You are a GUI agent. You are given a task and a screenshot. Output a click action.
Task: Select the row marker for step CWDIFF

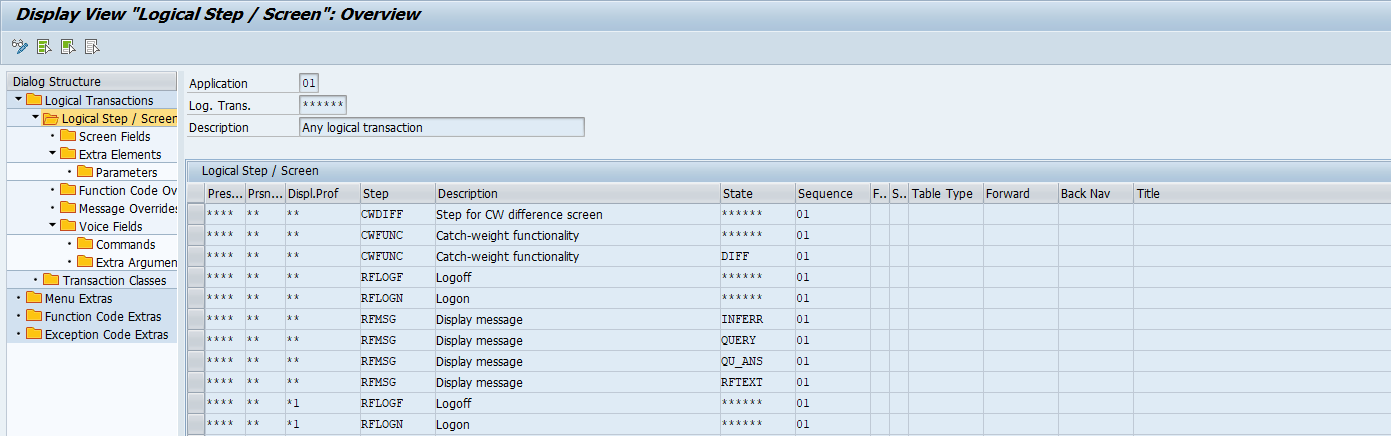tap(195, 215)
